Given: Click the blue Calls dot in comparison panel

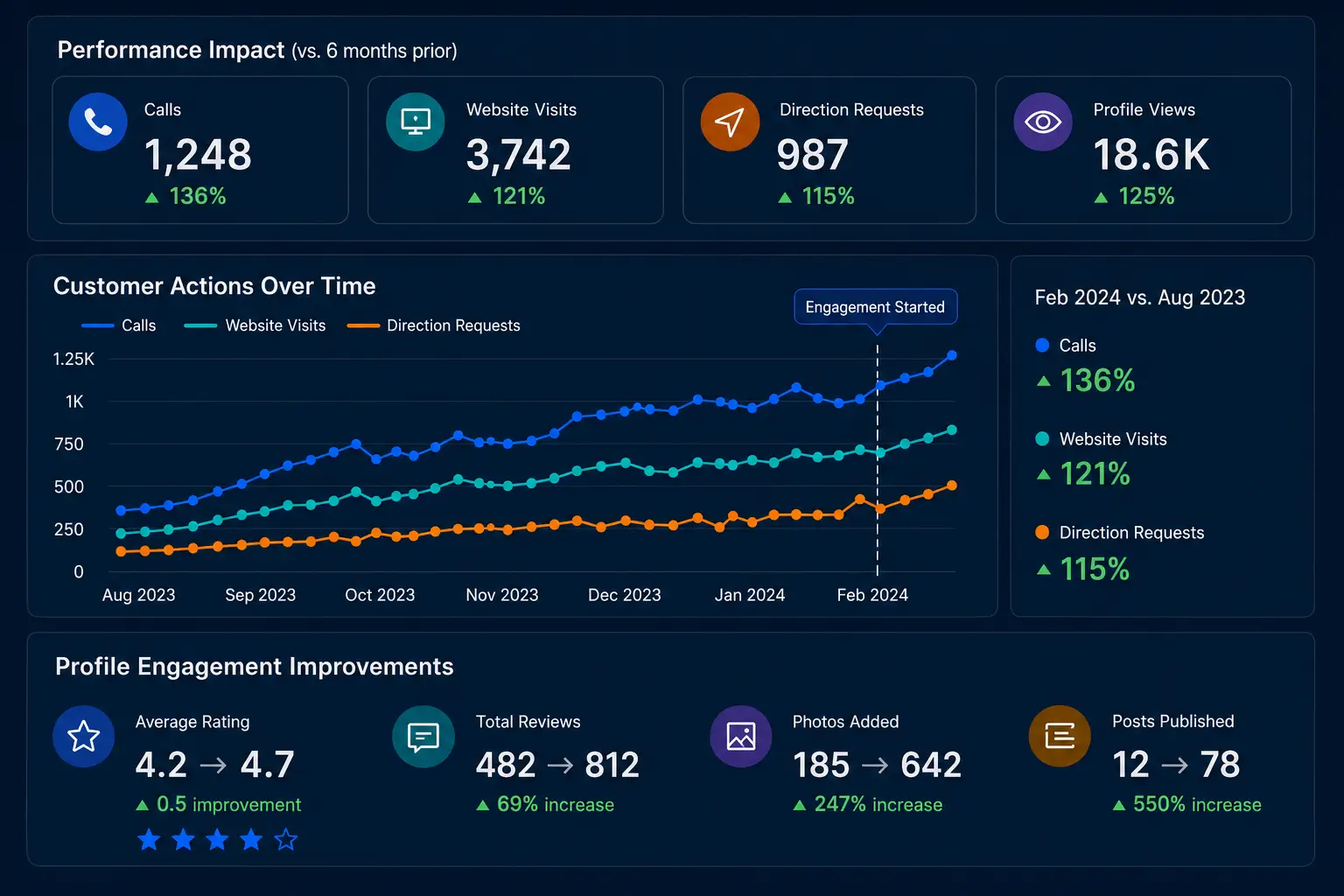Looking at the screenshot, I should point(1042,345).
